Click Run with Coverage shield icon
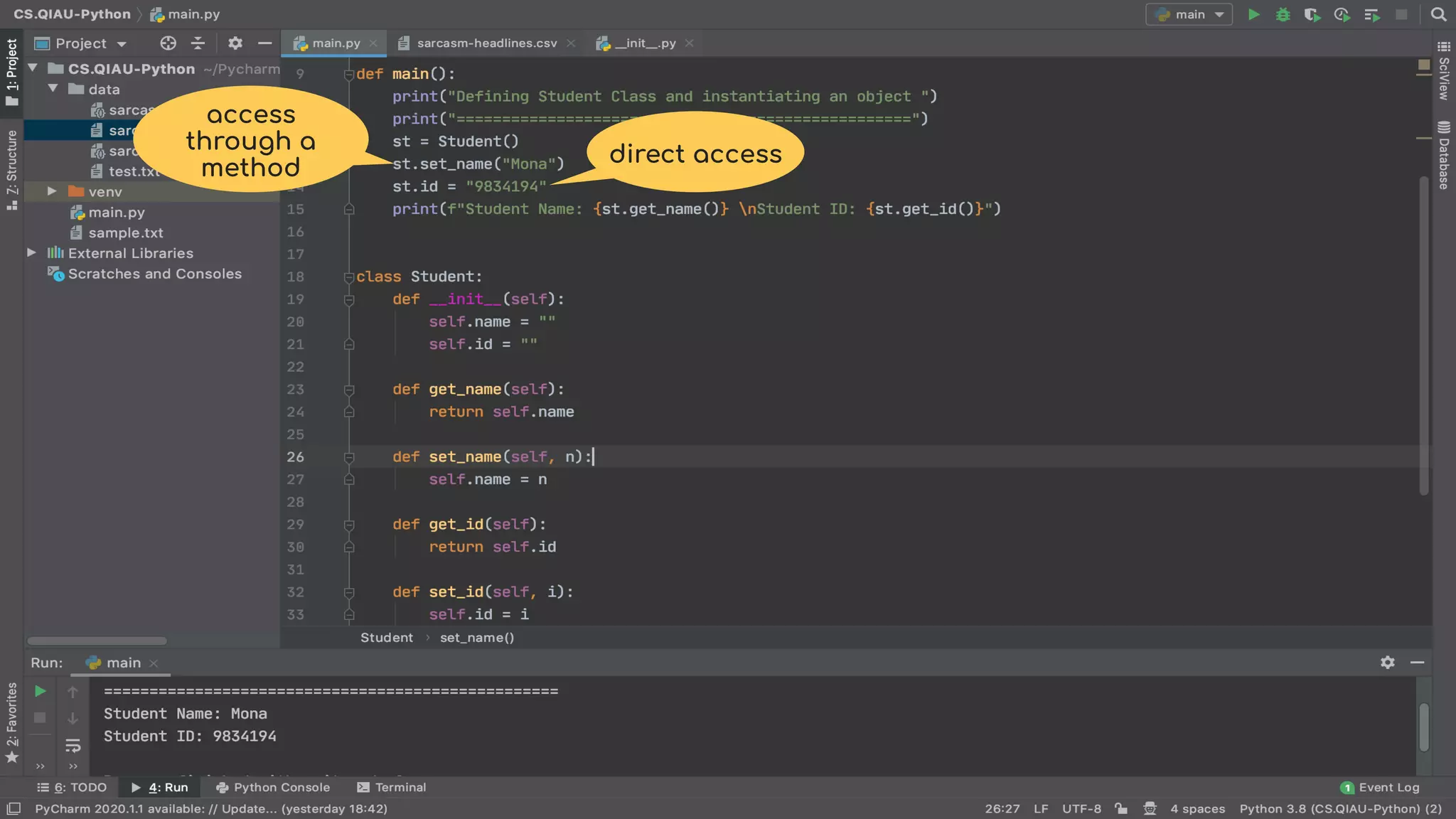The height and width of the screenshot is (819, 1456). pos(1312,14)
